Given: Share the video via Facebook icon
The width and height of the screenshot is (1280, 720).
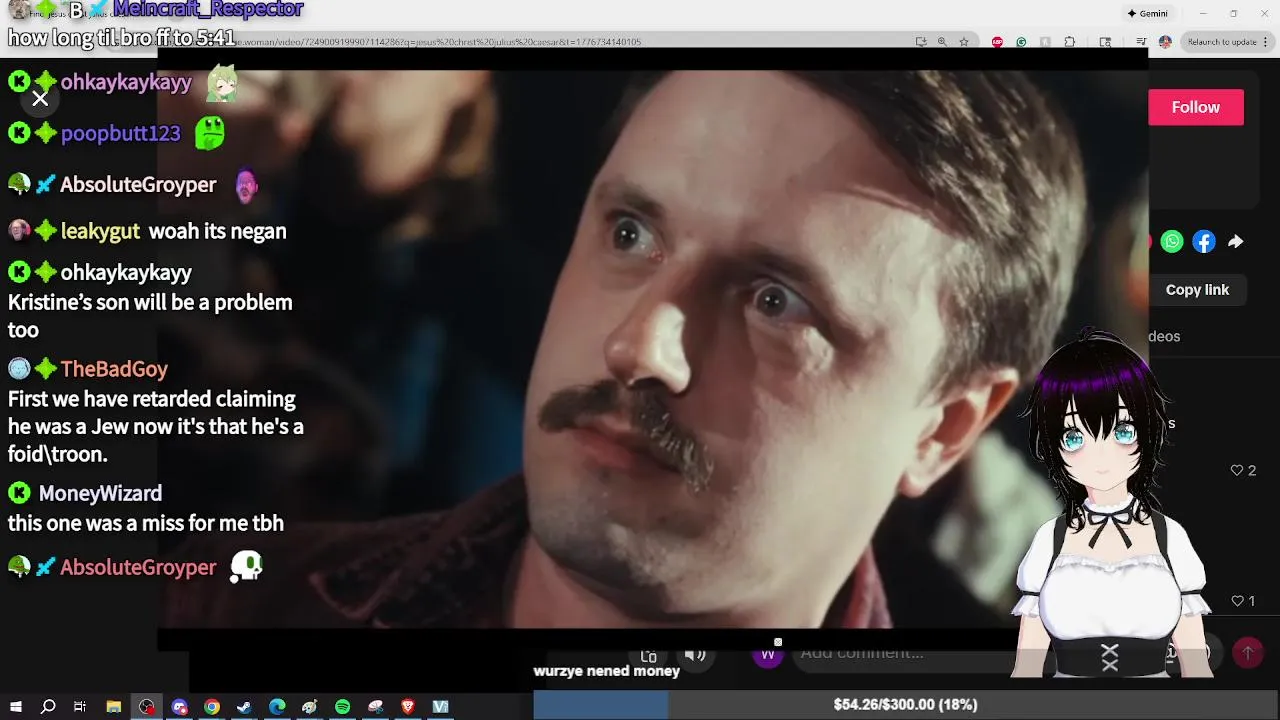Looking at the screenshot, I should (1204, 241).
